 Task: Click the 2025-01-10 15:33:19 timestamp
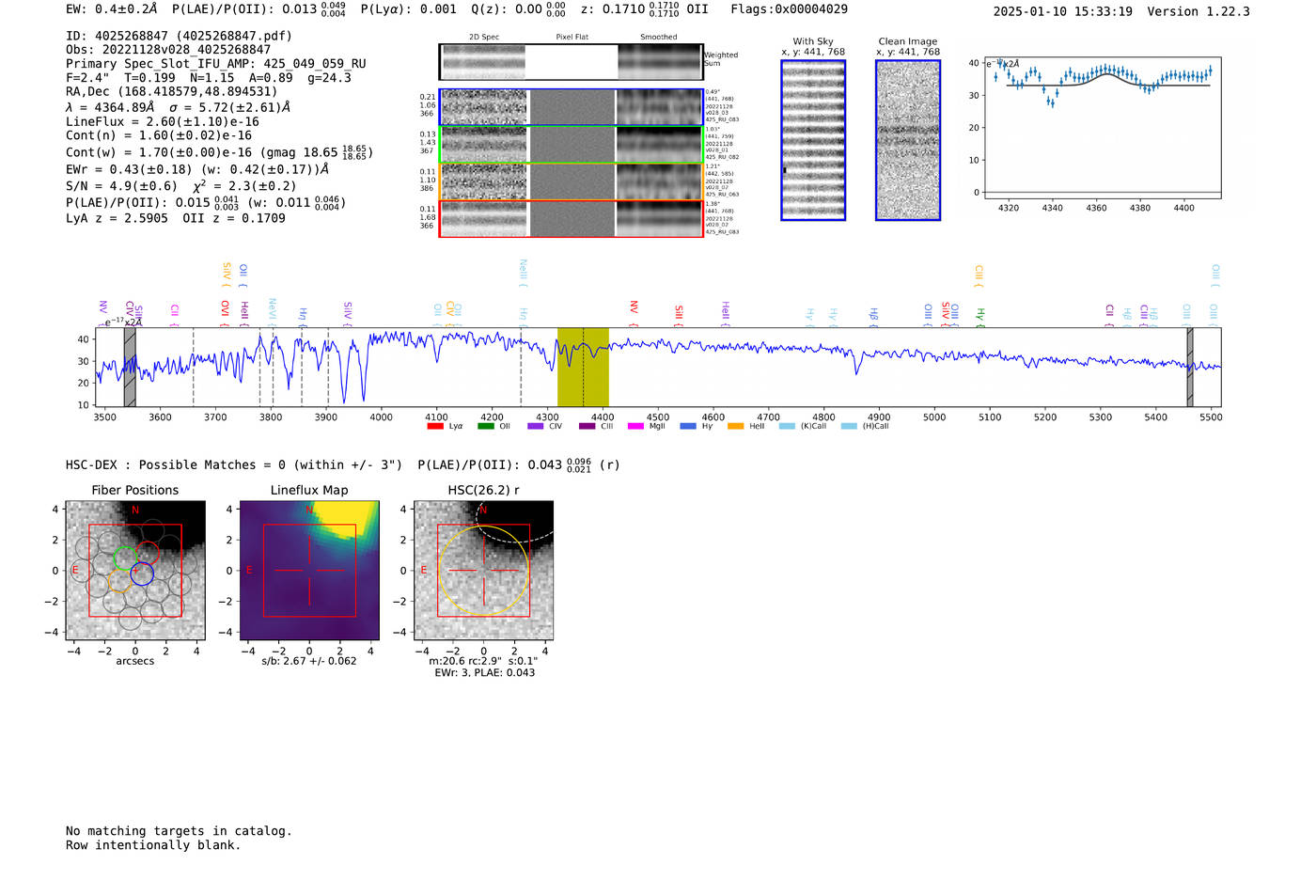(1062, 11)
